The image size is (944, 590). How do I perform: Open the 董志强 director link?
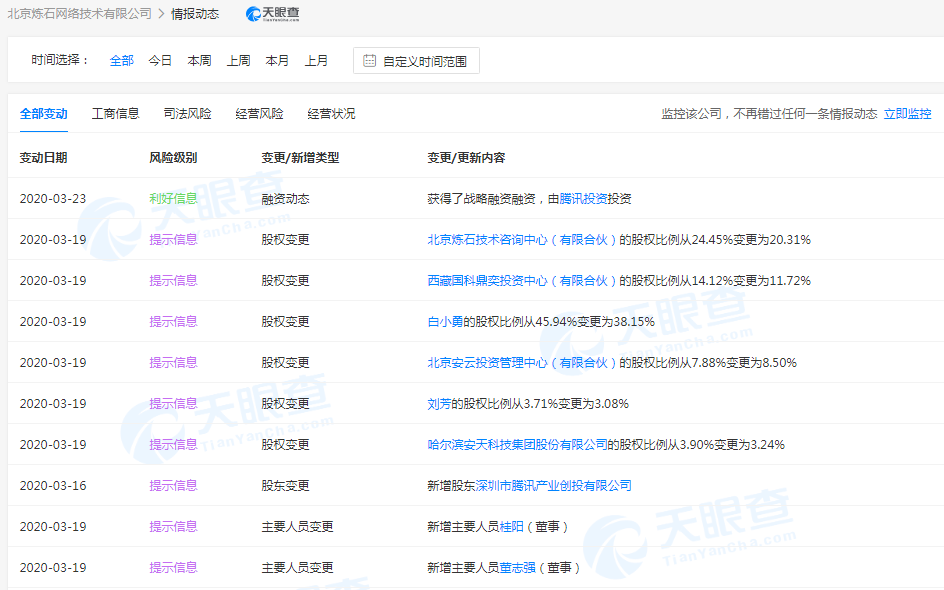point(517,567)
